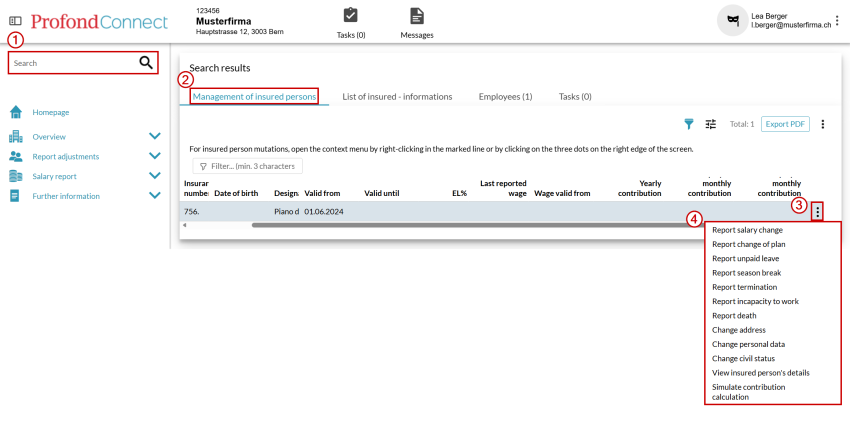The height and width of the screenshot is (429, 850).
Task: Click the ProfondConnect logo
Action: 99,22
